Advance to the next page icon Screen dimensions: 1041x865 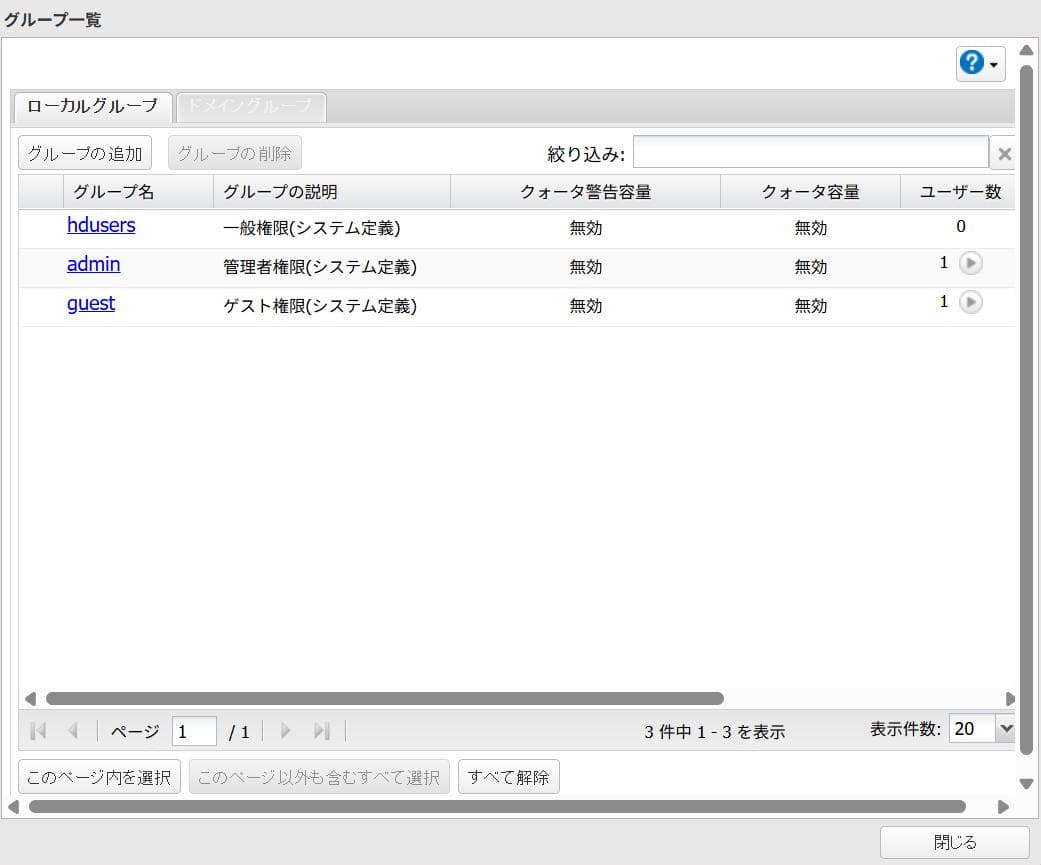pyautogui.click(x=286, y=731)
